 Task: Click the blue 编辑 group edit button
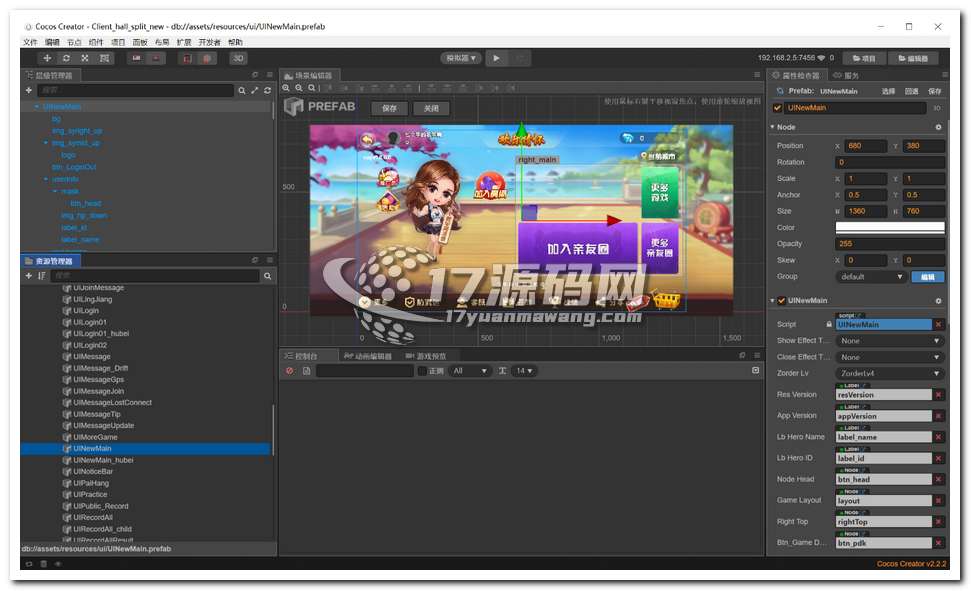click(928, 277)
